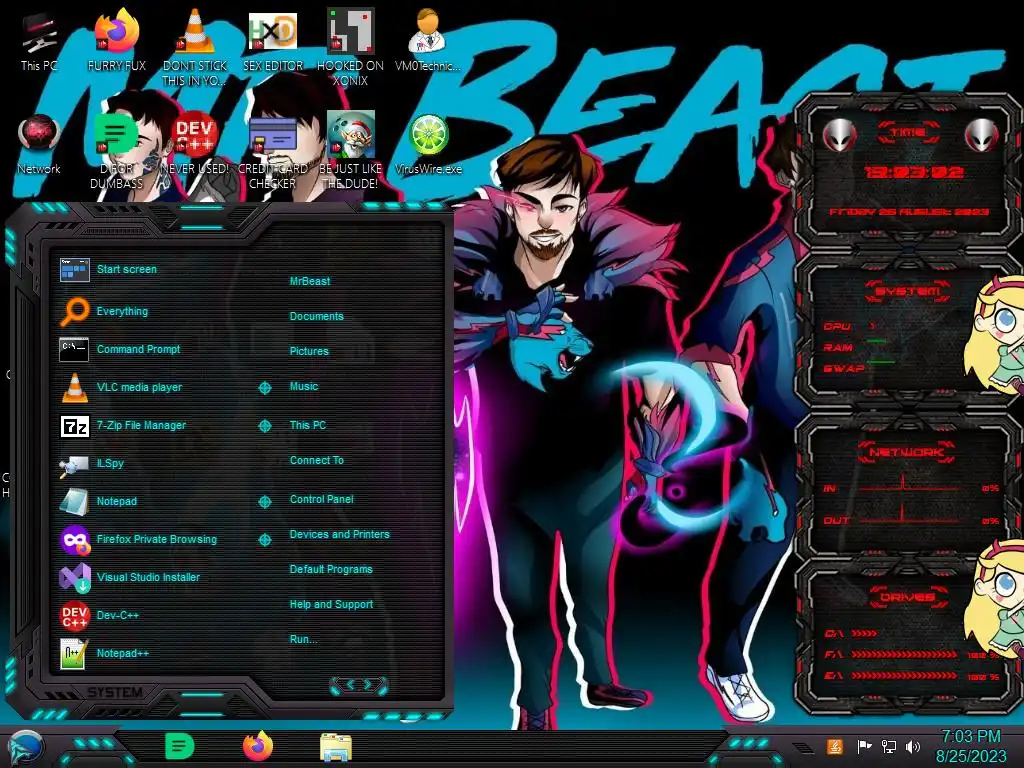Click the Start screen icon in start menu
The width and height of the screenshot is (1024, 768).
click(74, 269)
